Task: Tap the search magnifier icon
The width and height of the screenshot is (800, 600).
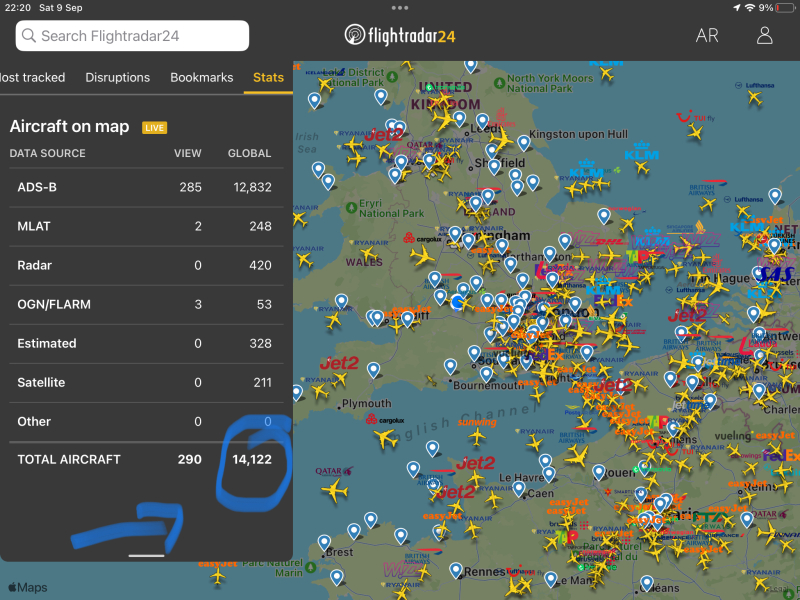Action: point(29,36)
